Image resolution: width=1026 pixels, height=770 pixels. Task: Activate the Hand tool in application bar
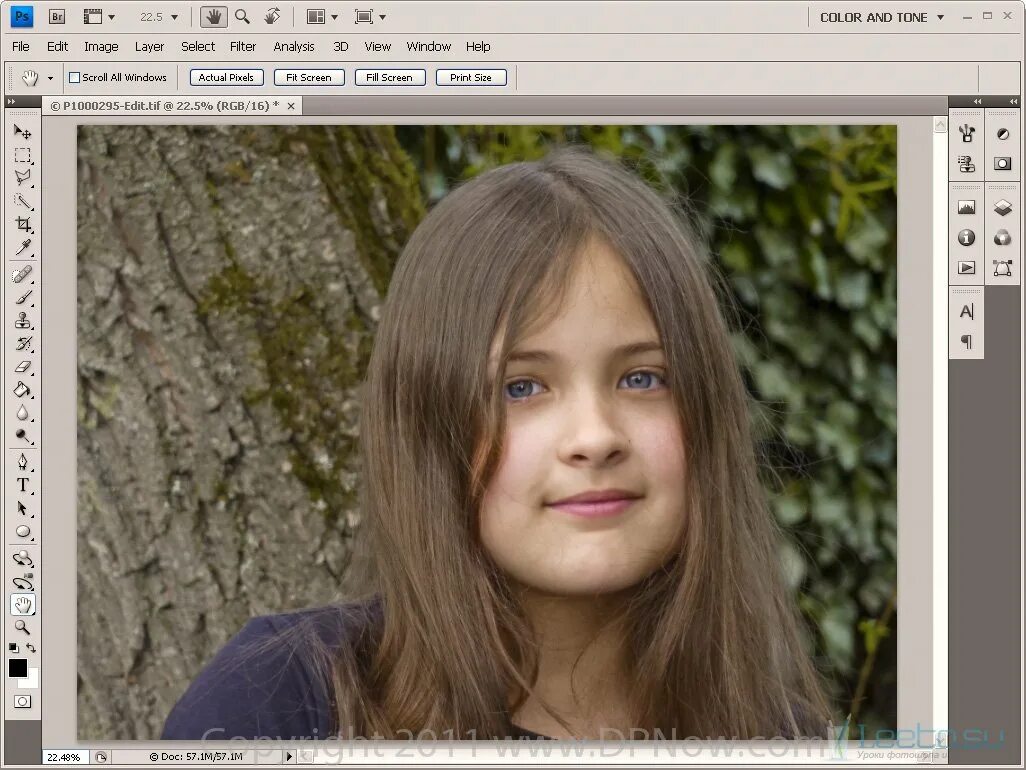coord(213,17)
